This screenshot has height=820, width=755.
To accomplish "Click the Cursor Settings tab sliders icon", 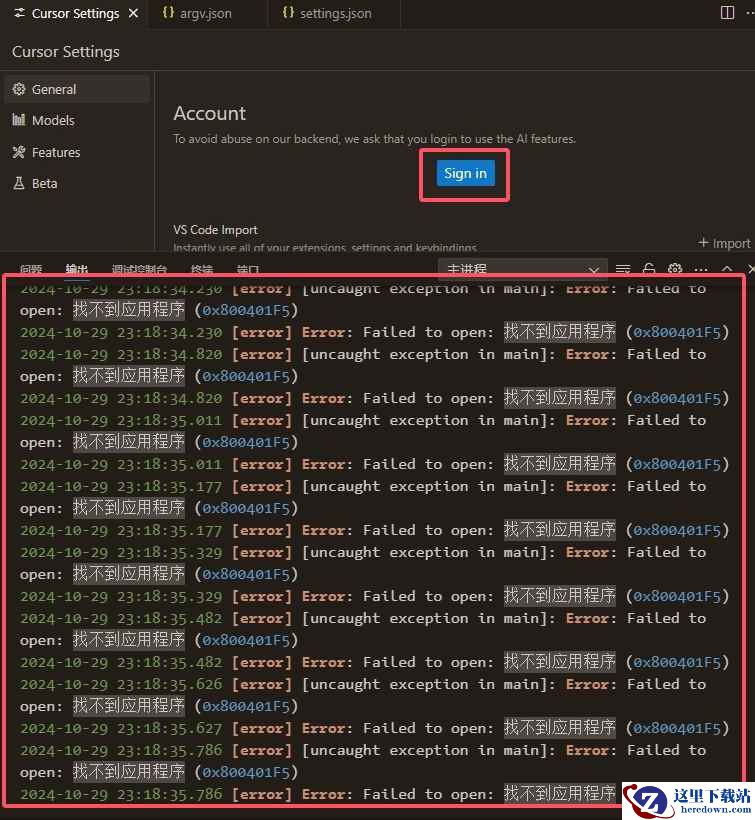I will 19,13.
